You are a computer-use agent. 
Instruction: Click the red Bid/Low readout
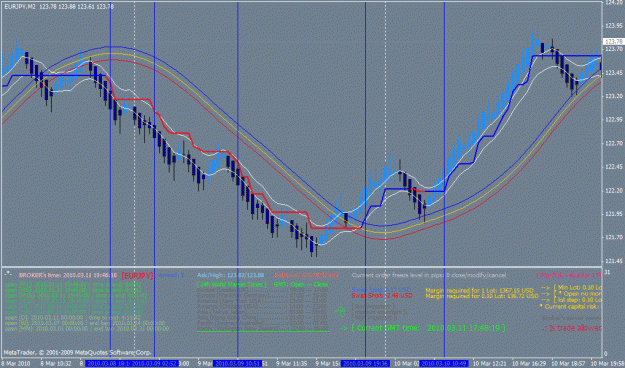pos(306,275)
